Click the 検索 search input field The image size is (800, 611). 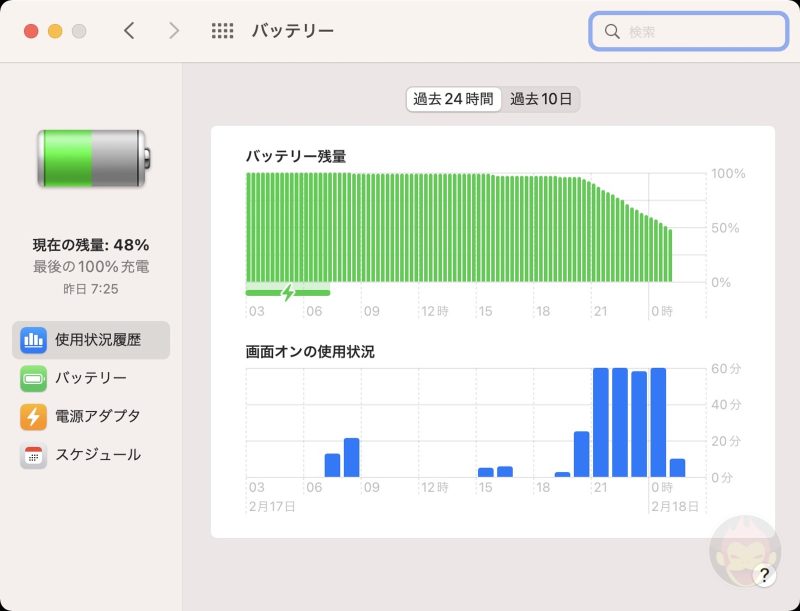690,31
